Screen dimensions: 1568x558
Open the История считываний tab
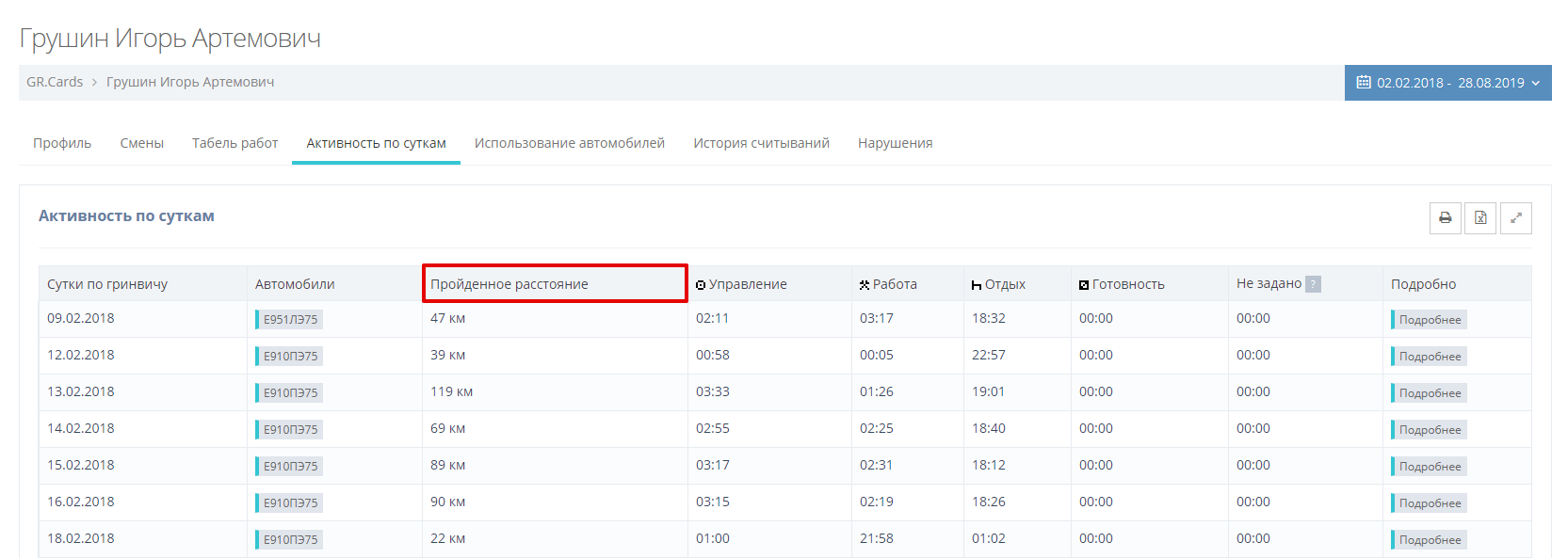761,143
